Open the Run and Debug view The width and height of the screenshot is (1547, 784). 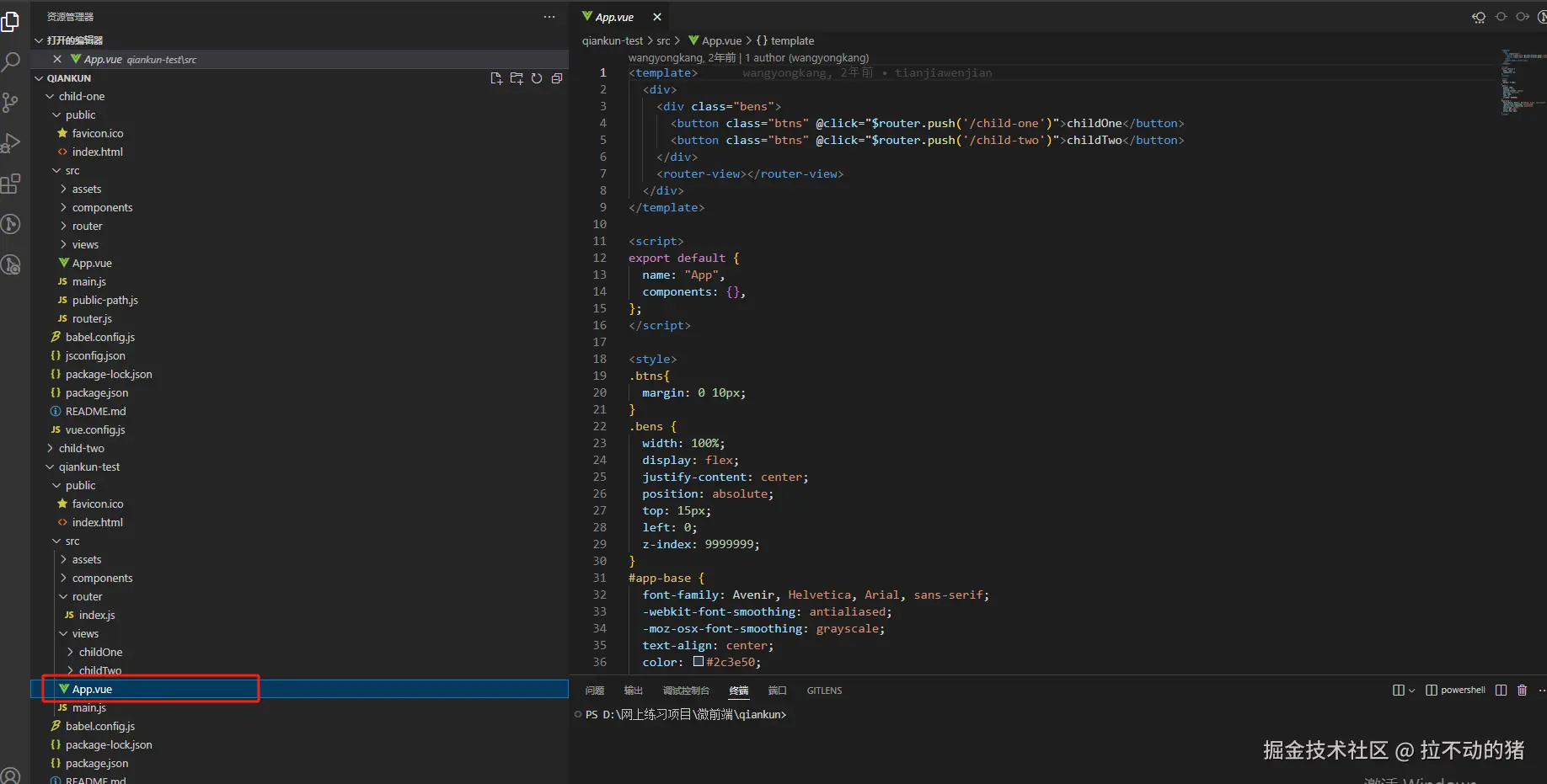click(10, 142)
